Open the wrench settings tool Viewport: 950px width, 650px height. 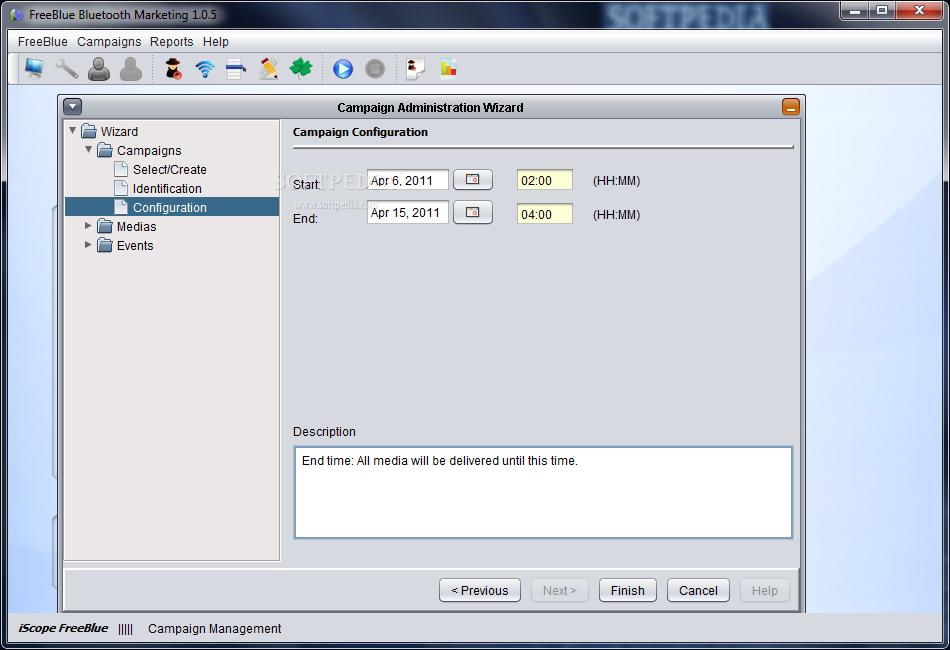point(67,68)
